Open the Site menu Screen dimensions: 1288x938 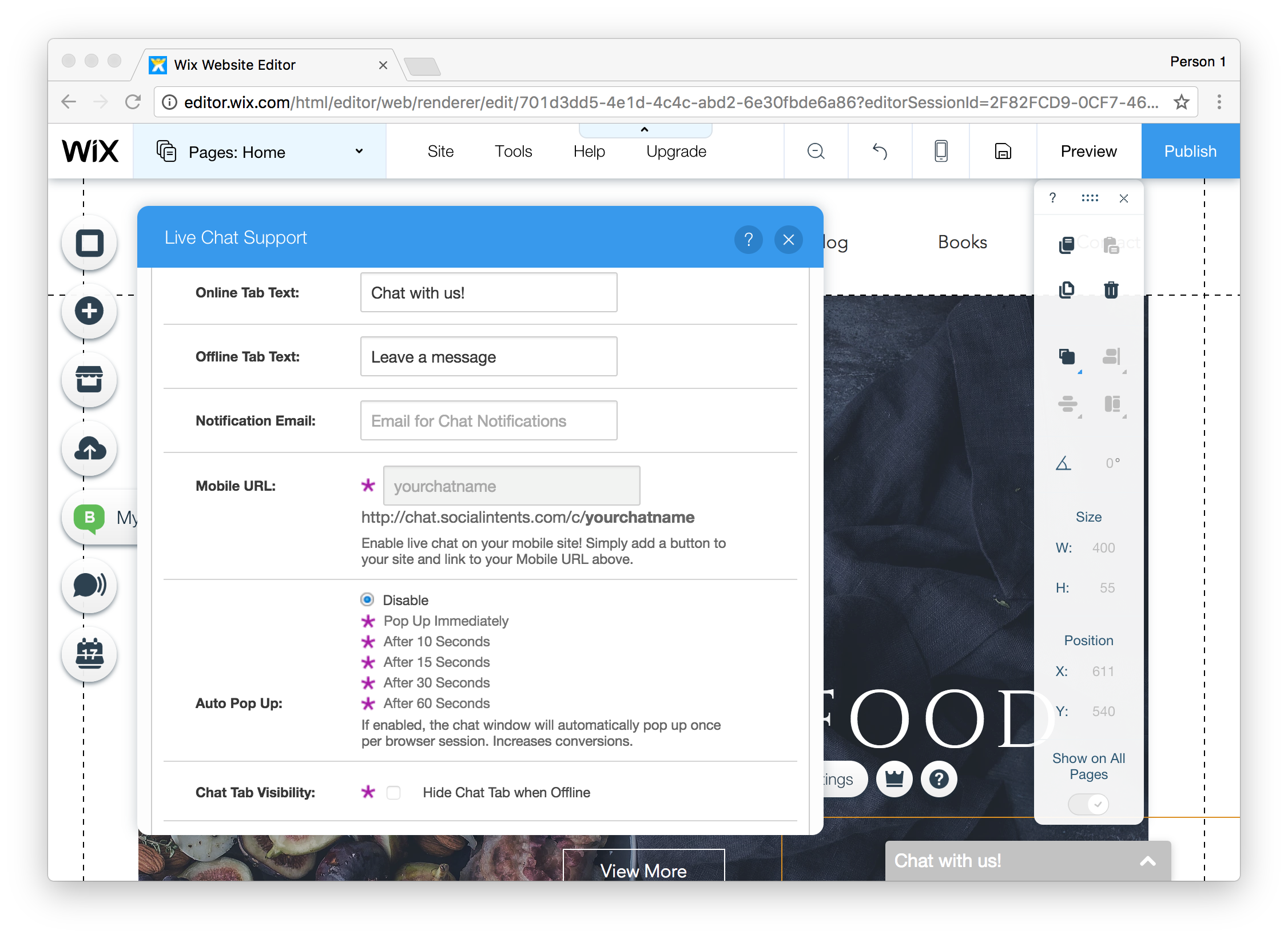point(440,152)
